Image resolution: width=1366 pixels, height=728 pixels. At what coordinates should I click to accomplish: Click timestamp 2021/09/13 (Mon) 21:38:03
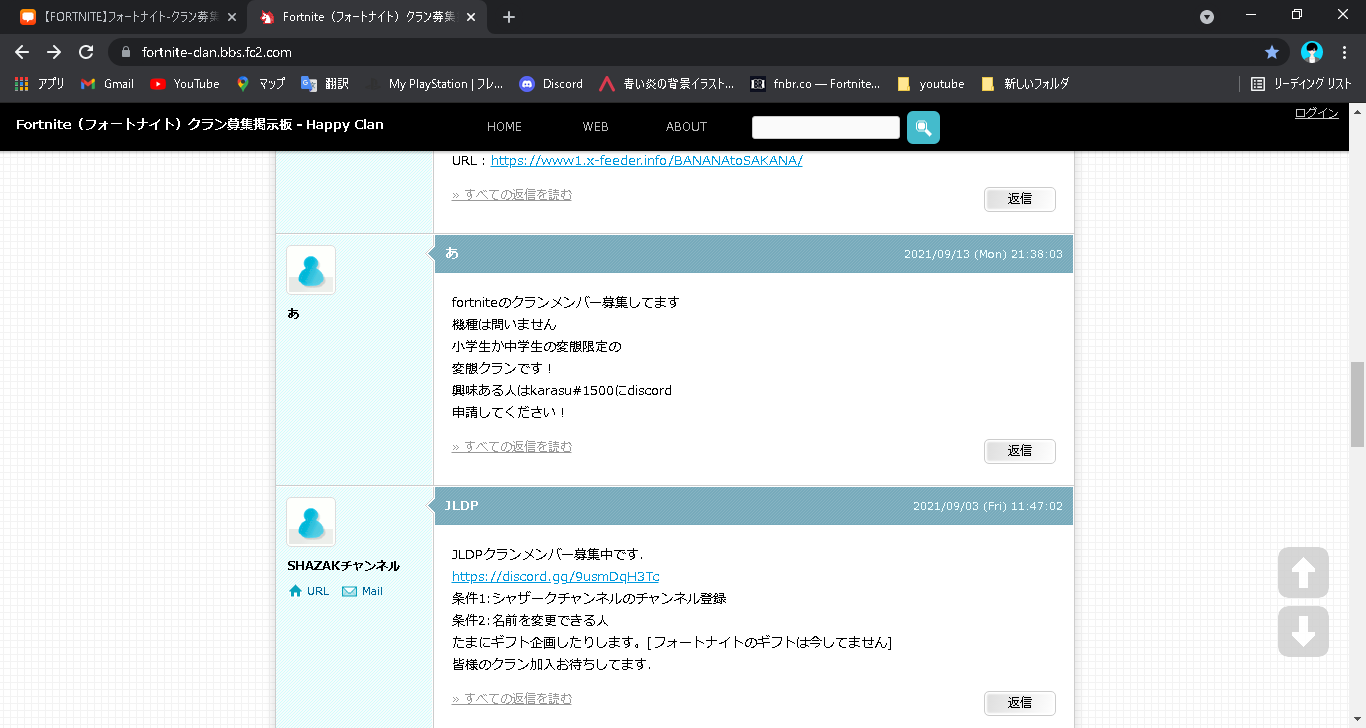[x=983, y=255]
